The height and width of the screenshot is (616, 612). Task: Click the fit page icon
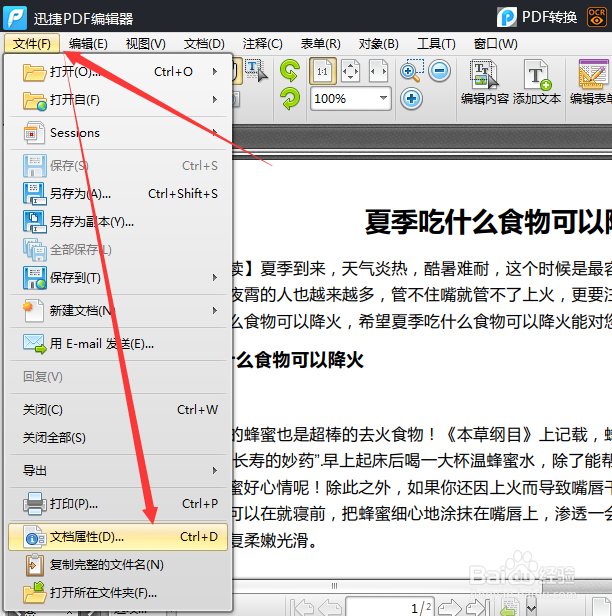point(350,71)
